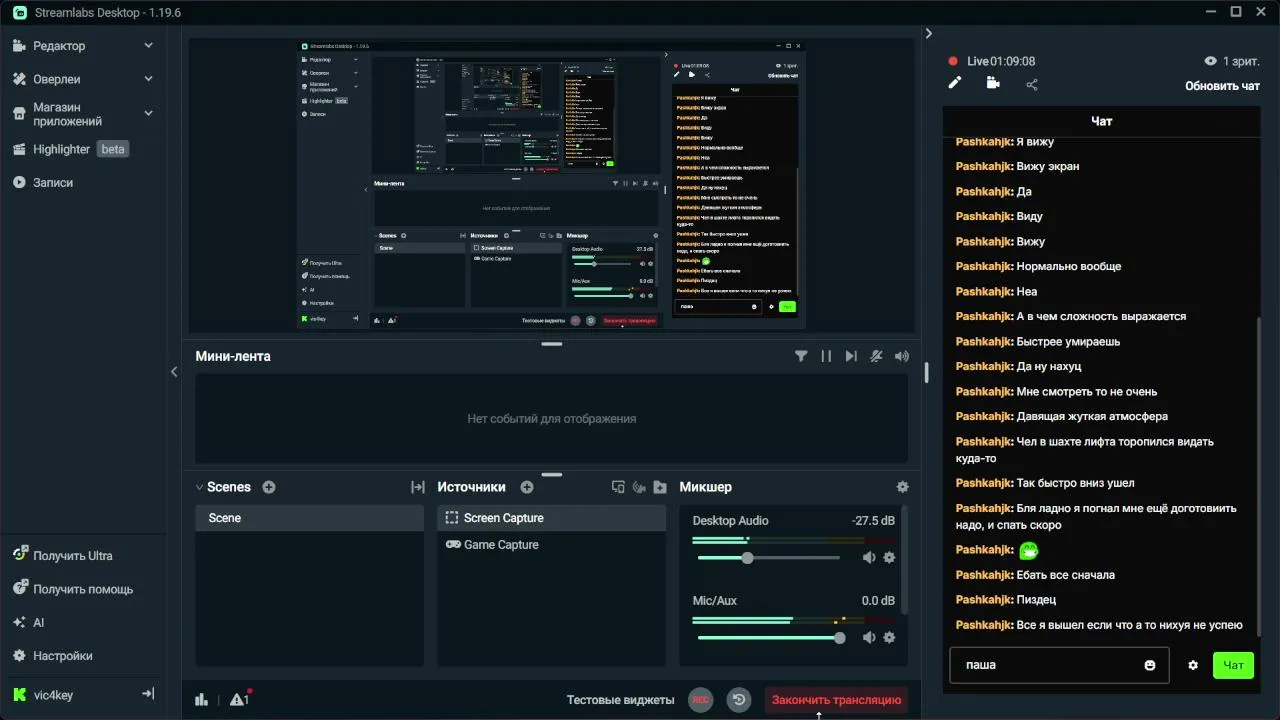Open scene transitions next to Scenes
The height and width of the screenshot is (720, 1280).
click(x=418, y=487)
